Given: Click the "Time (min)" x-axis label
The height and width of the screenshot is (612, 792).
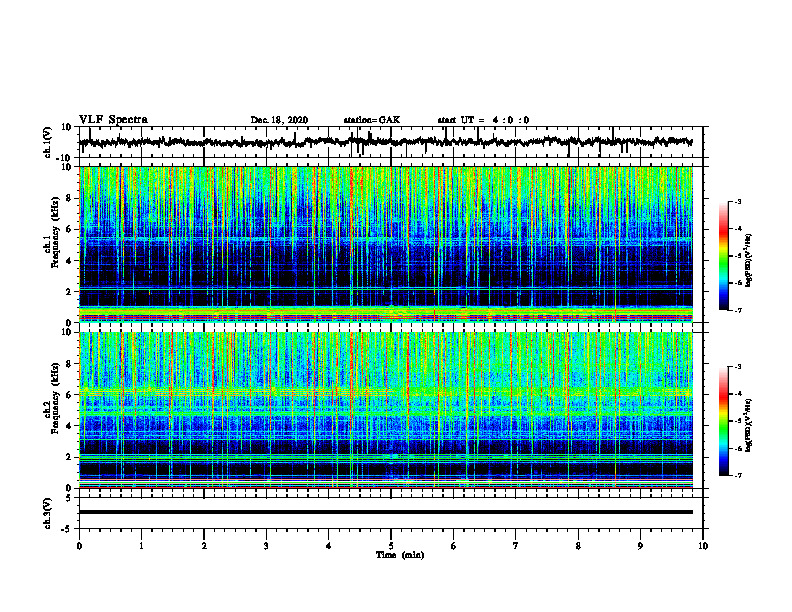Looking at the screenshot, I should [400, 555].
